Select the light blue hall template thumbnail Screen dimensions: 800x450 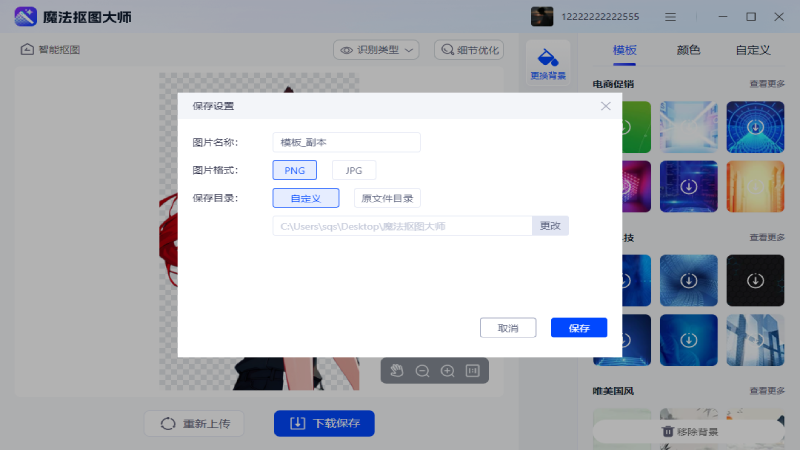click(688, 127)
